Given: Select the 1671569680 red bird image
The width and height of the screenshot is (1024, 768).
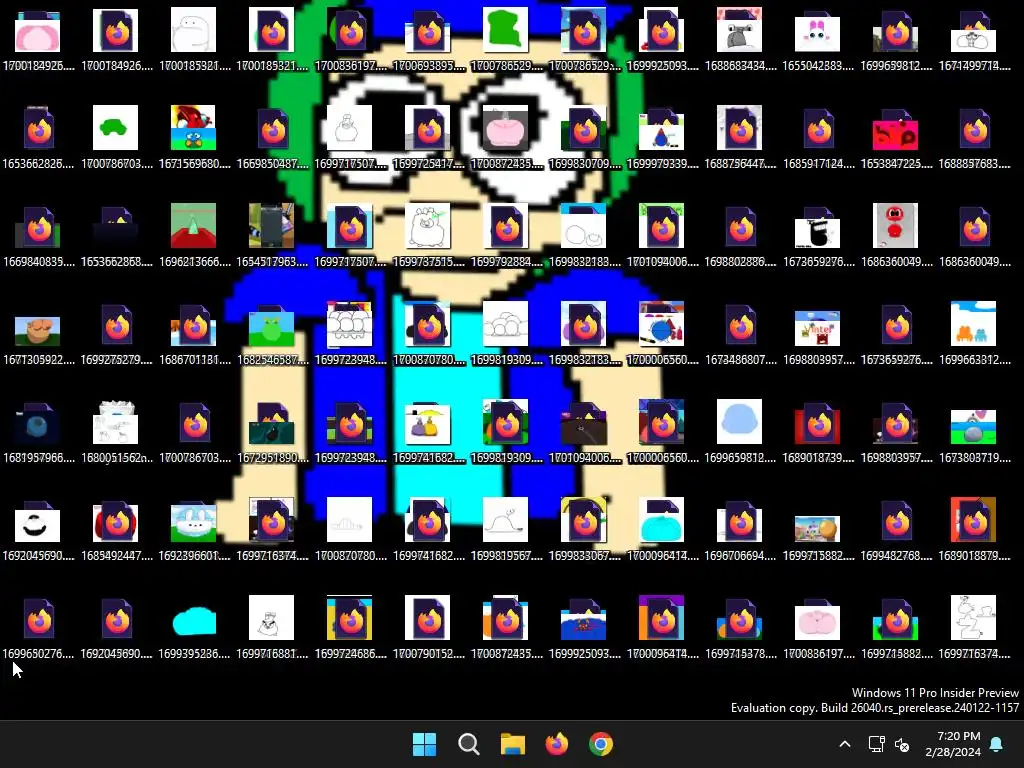Looking at the screenshot, I should click(193, 128).
